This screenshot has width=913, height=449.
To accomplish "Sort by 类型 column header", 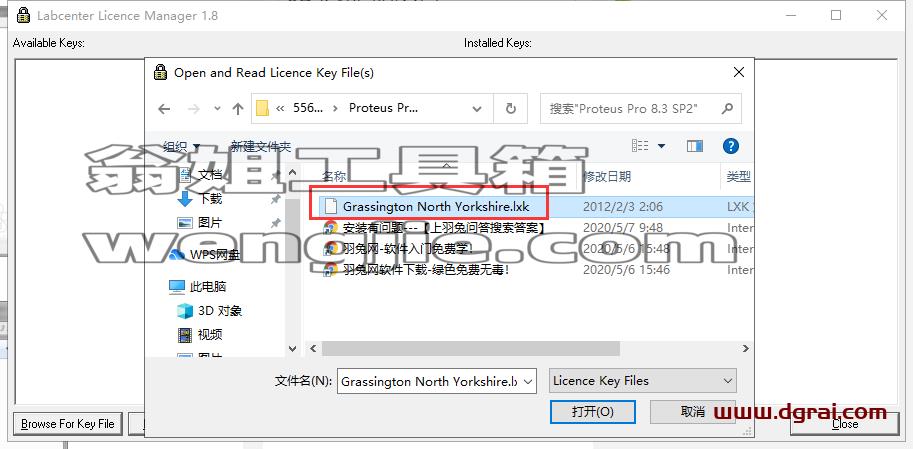I will point(739,176).
